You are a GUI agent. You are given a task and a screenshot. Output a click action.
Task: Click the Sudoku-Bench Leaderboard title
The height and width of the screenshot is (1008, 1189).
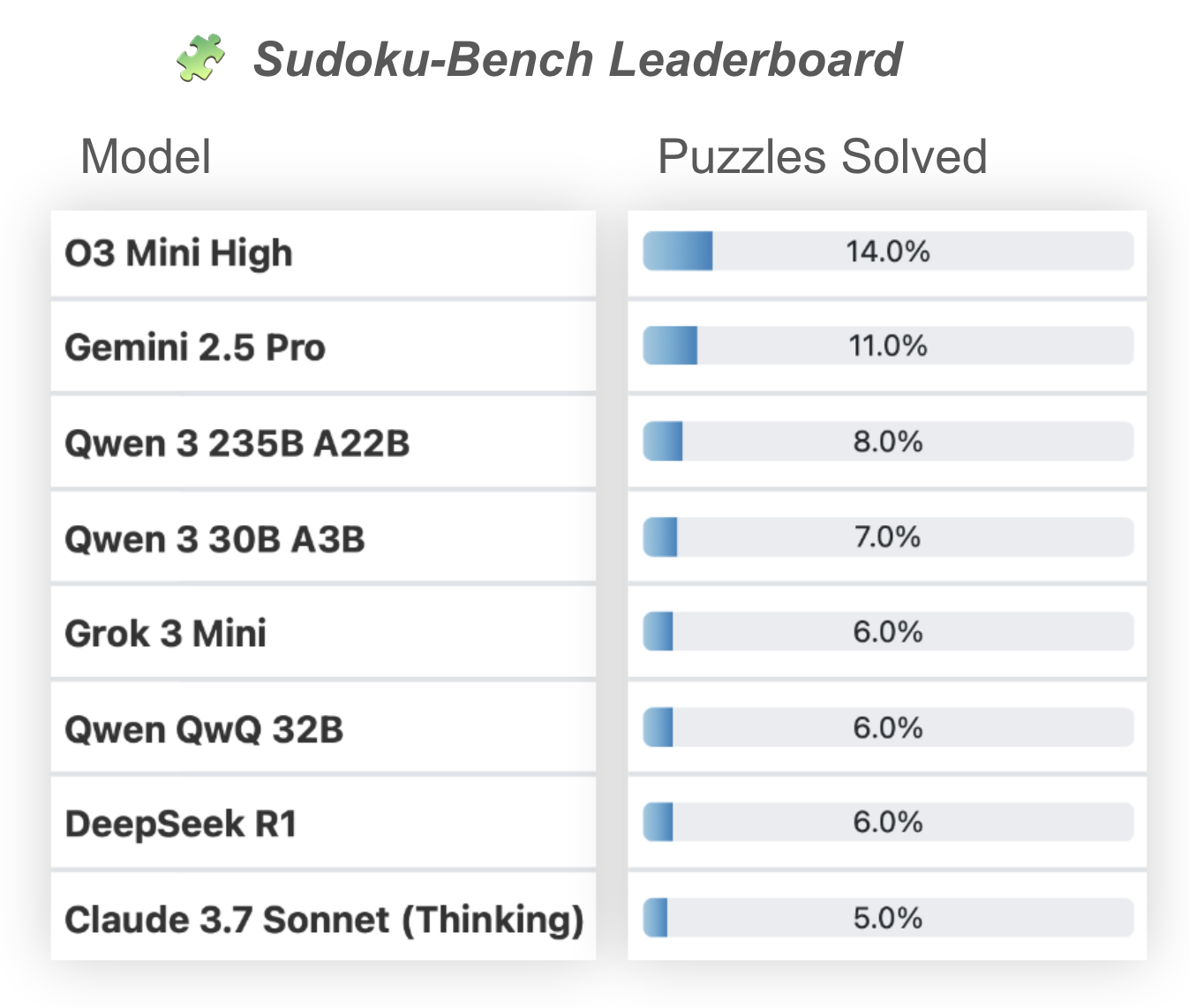(577, 60)
